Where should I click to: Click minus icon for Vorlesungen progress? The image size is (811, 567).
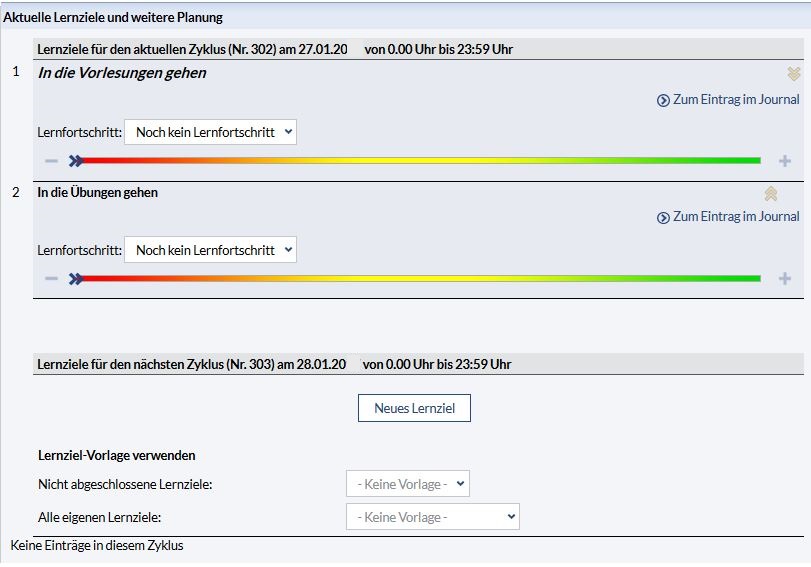(51, 161)
